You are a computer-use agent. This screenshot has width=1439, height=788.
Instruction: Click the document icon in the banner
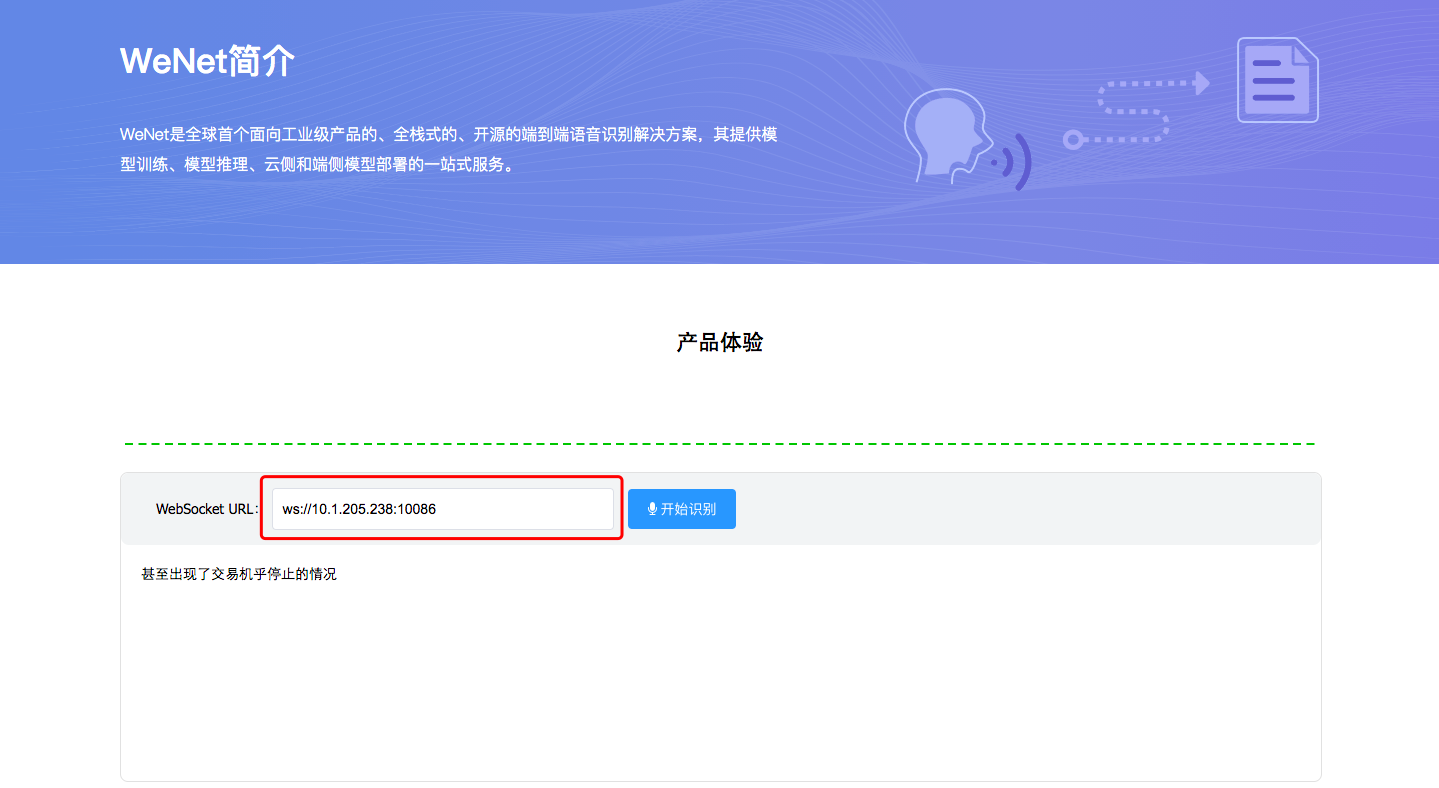(x=1277, y=80)
